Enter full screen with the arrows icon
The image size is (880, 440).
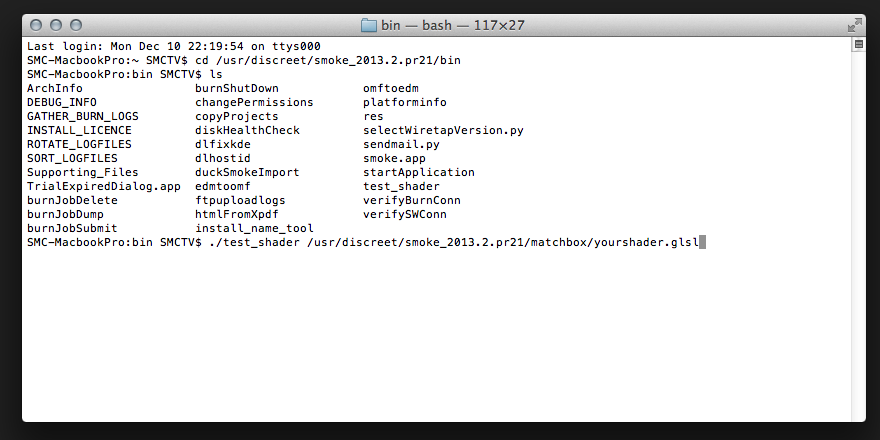pos(855,23)
